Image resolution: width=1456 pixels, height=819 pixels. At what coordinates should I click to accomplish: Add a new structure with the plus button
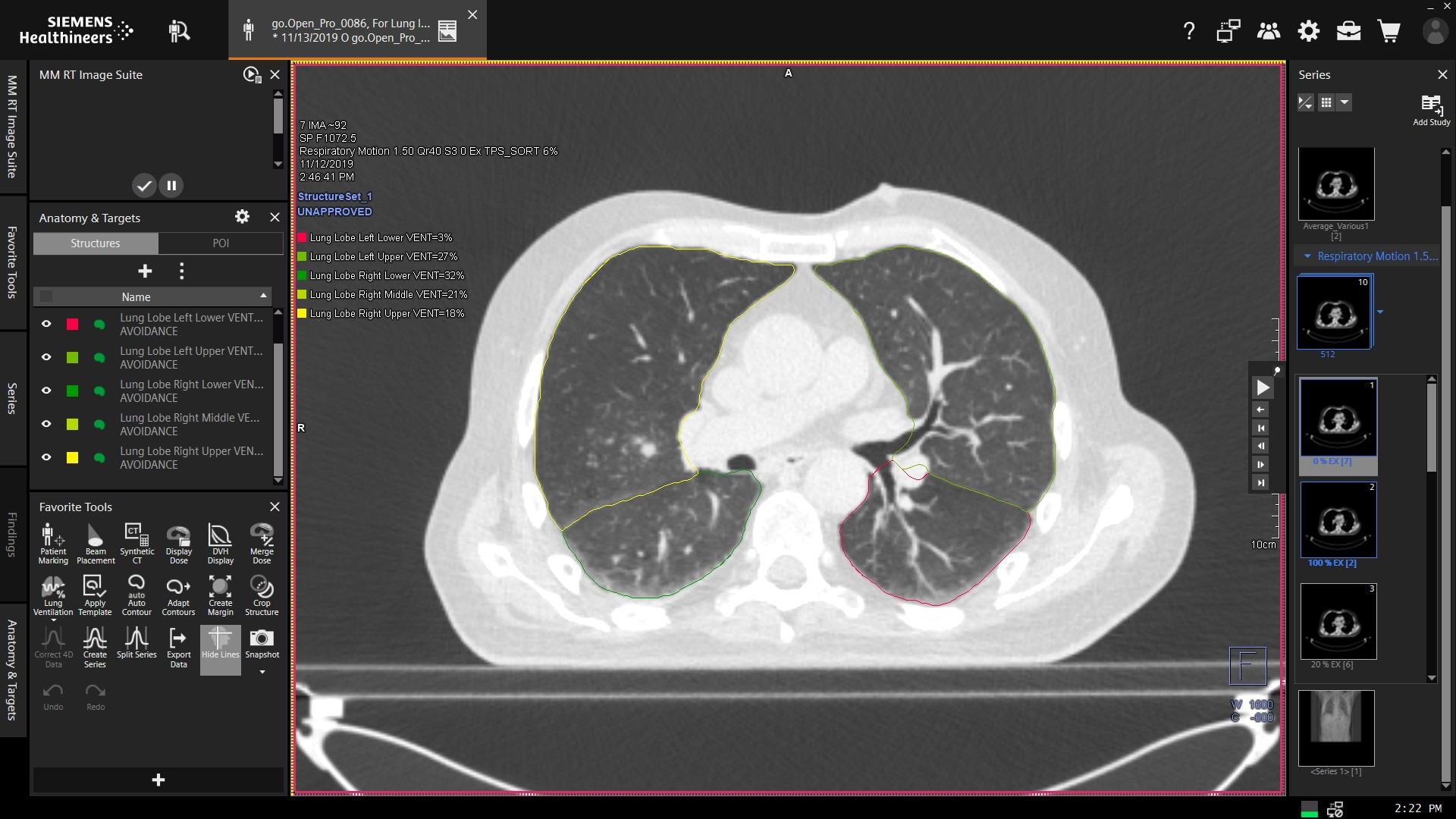pyautogui.click(x=144, y=271)
